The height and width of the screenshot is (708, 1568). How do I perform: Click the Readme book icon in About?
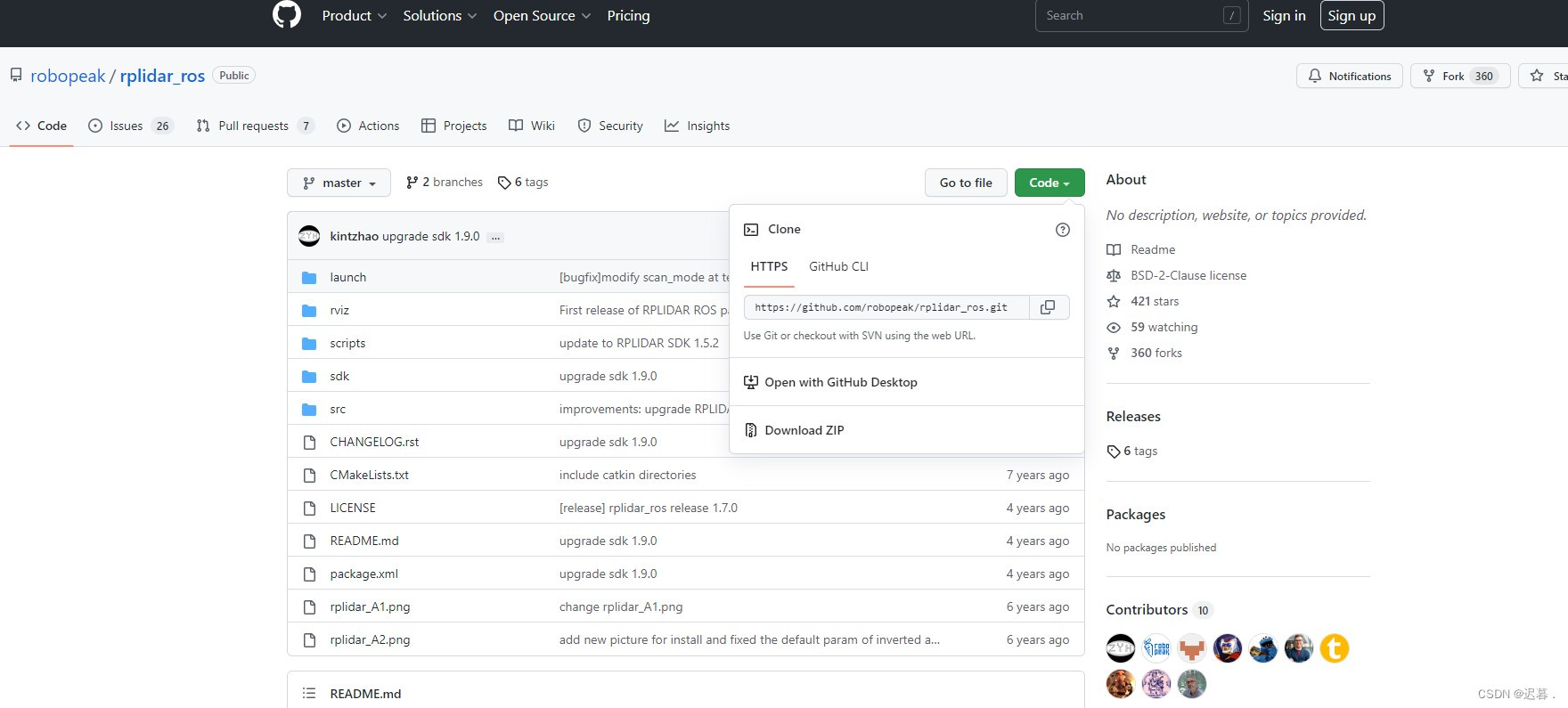[x=1114, y=250]
